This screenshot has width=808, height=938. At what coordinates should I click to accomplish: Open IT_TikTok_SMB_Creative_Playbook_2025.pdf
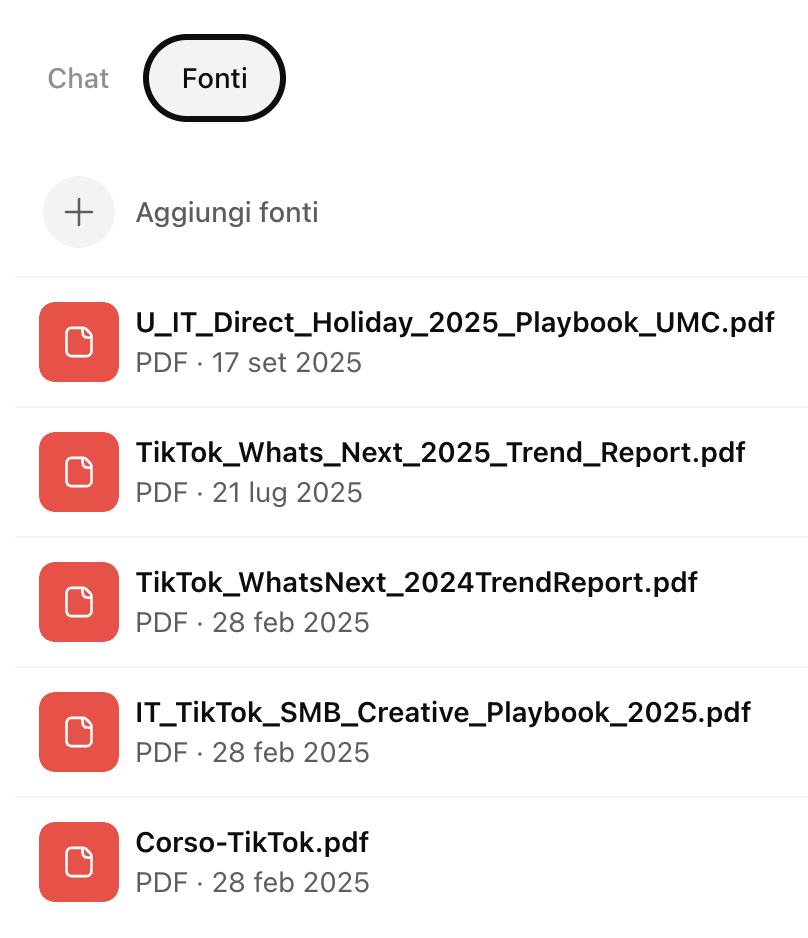(443, 712)
